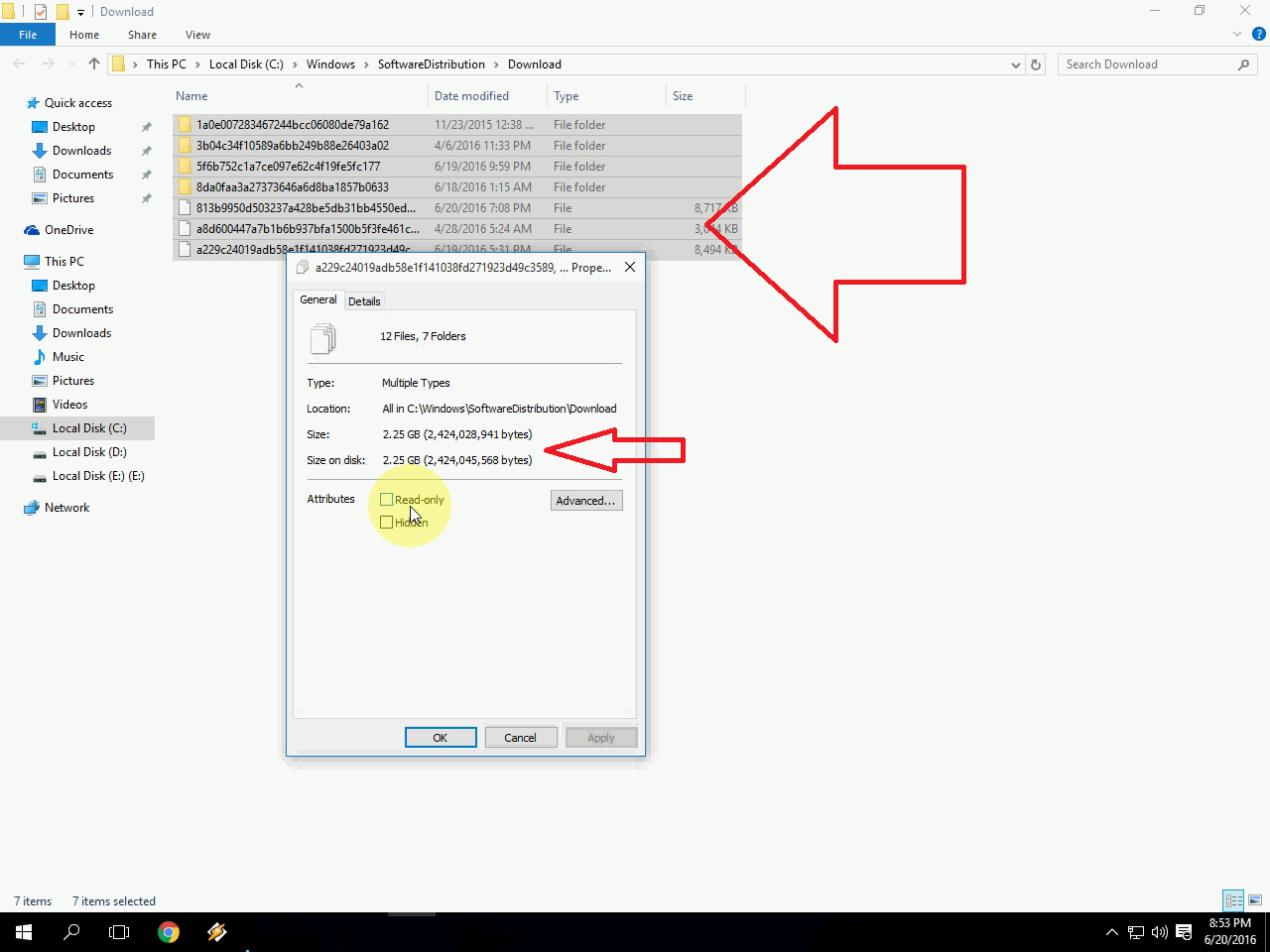Open the address bar dropdown arrow
Screen dimensions: 1270x952
coord(1015,63)
